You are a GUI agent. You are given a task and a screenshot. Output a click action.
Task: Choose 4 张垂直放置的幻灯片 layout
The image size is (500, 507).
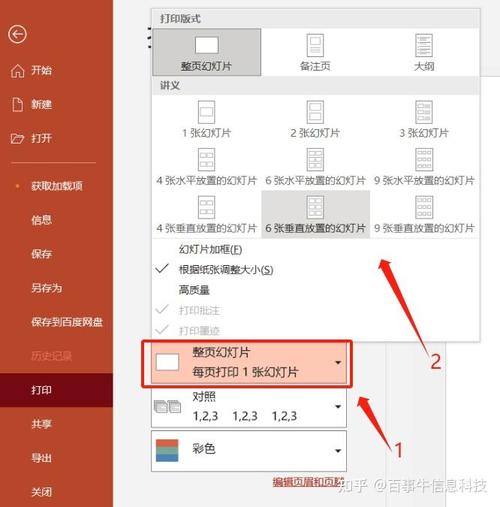coord(207,214)
